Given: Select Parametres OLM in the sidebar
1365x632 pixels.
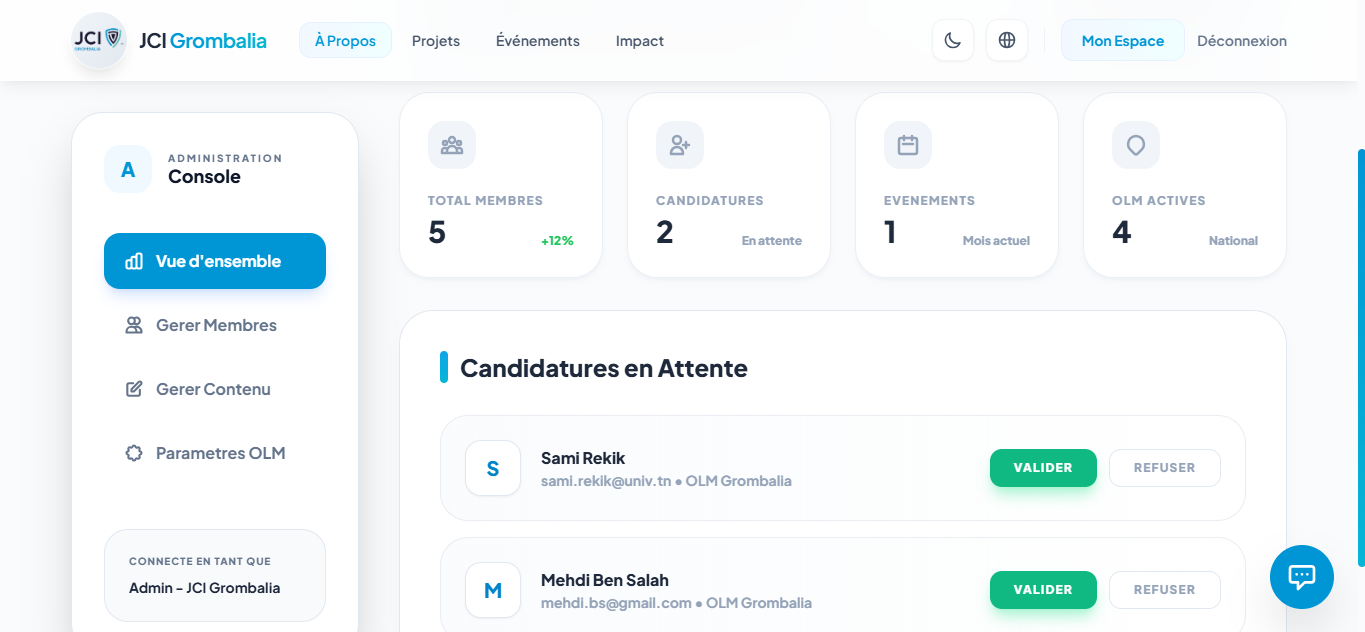Looking at the screenshot, I should tap(215, 453).
